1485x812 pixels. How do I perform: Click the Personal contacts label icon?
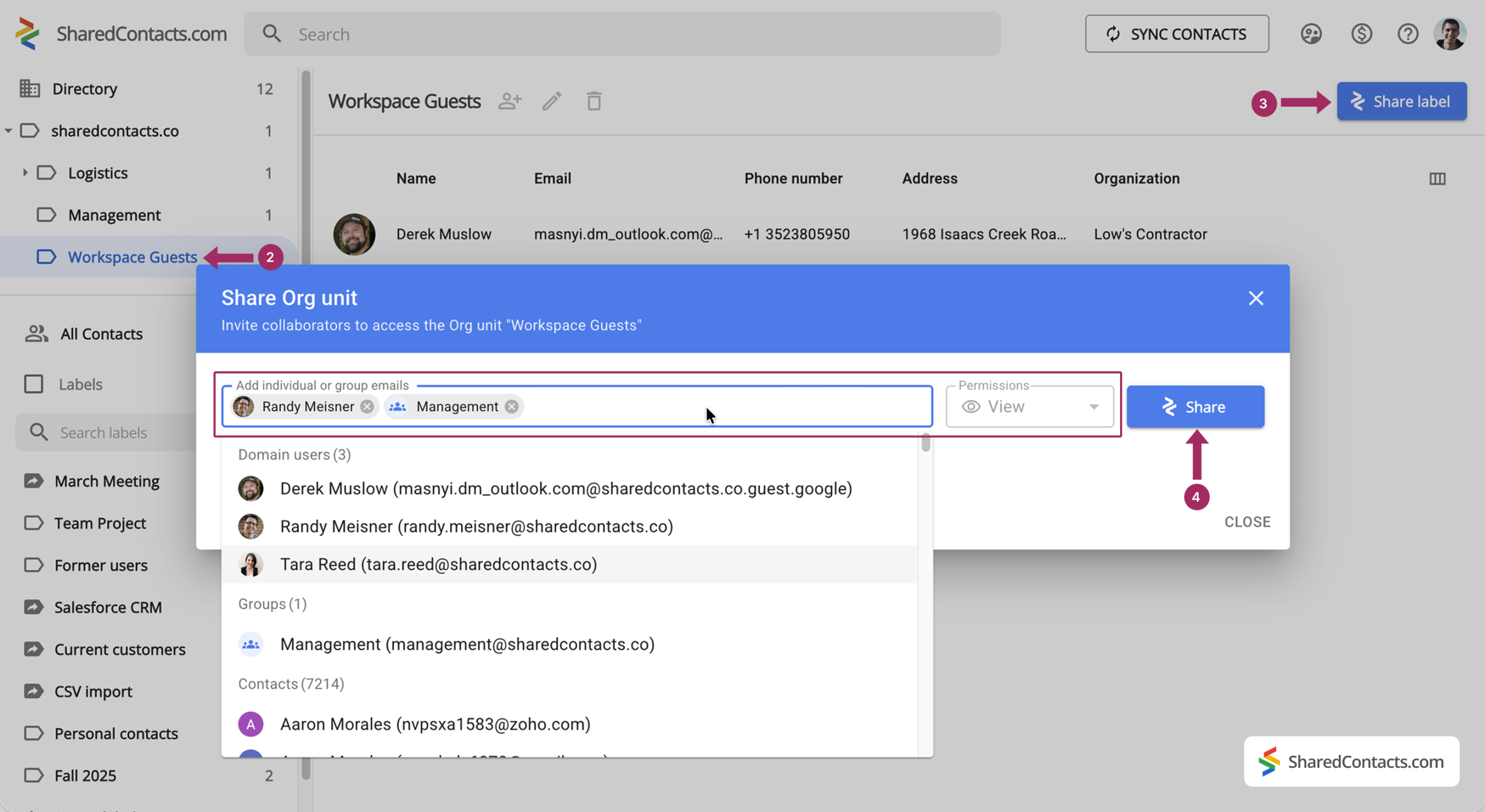click(x=34, y=733)
